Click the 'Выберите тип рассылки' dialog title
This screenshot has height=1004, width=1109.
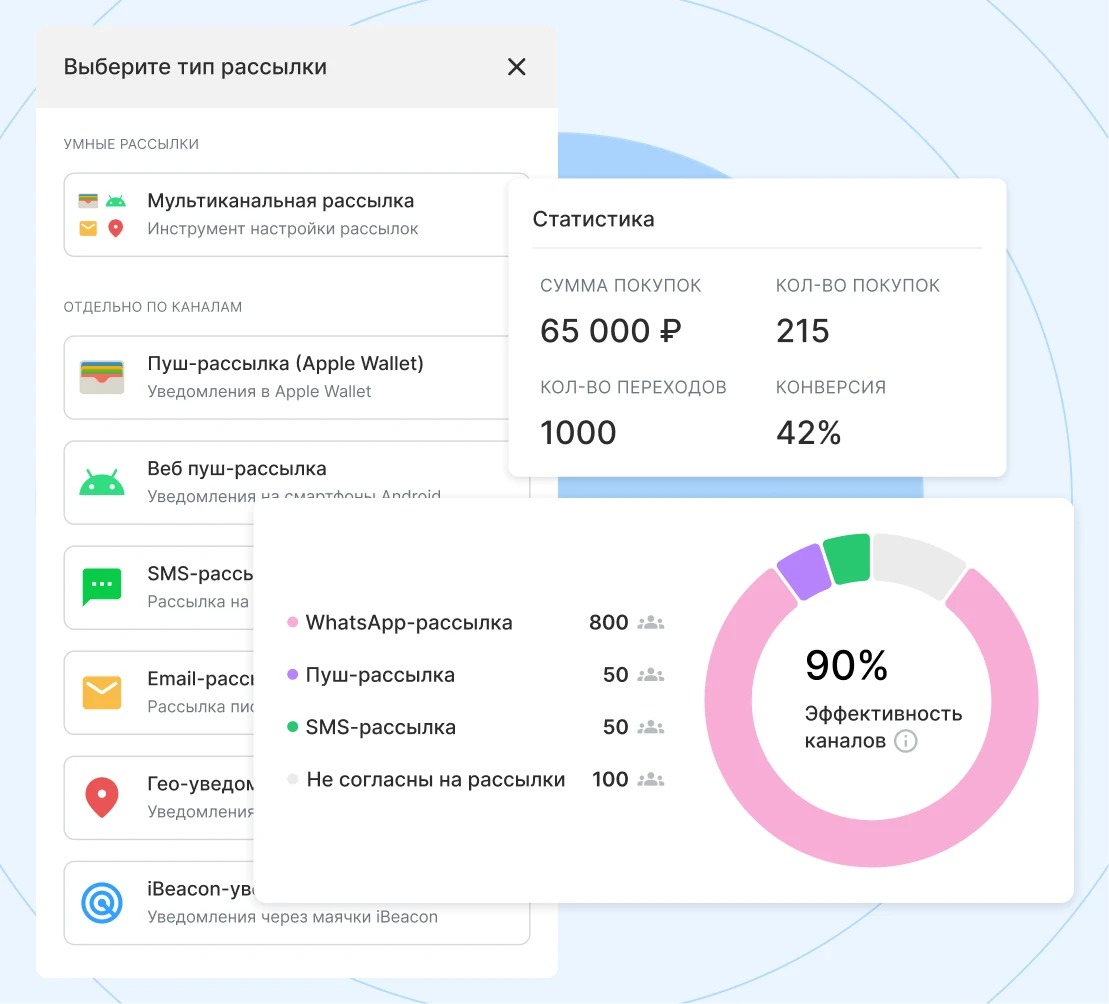pyautogui.click(x=195, y=67)
